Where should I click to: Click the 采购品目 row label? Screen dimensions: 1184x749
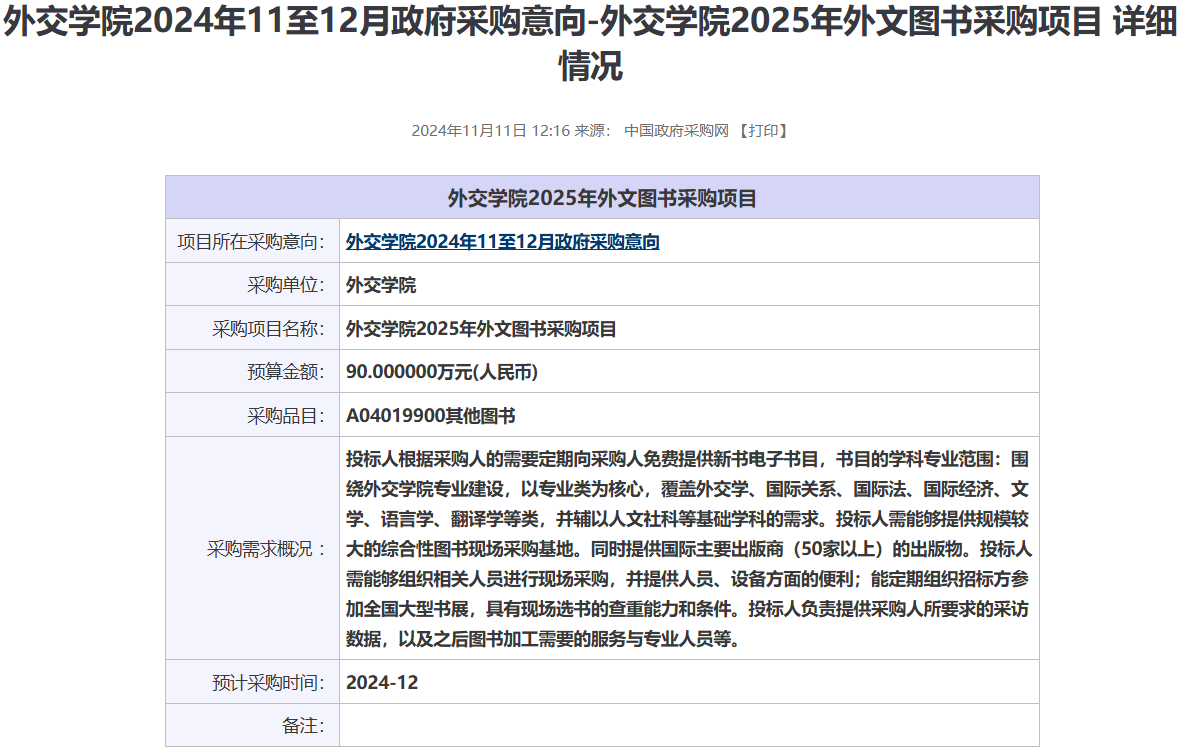tap(286, 416)
